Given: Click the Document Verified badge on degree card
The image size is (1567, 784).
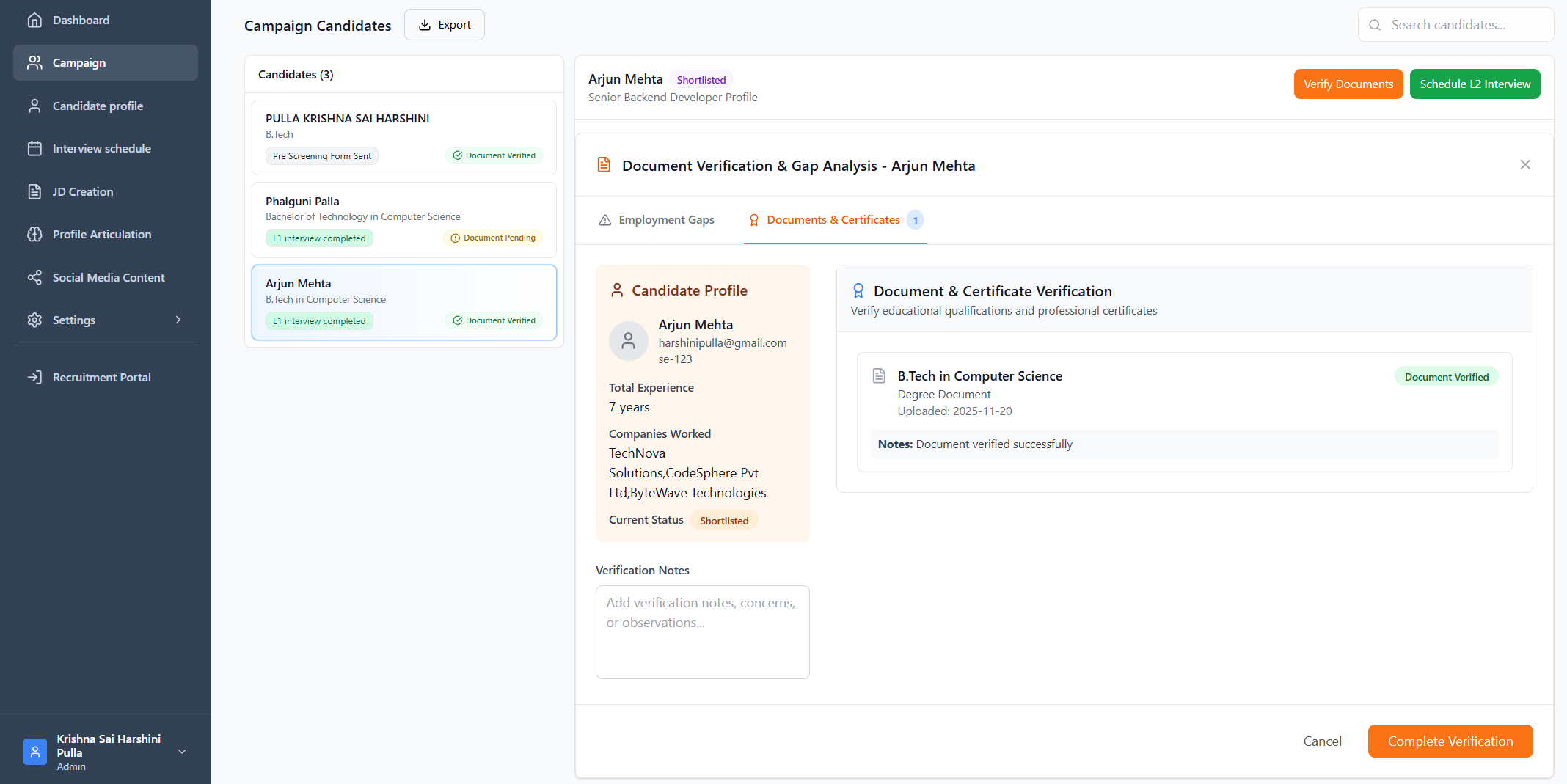Looking at the screenshot, I should 1447,377.
